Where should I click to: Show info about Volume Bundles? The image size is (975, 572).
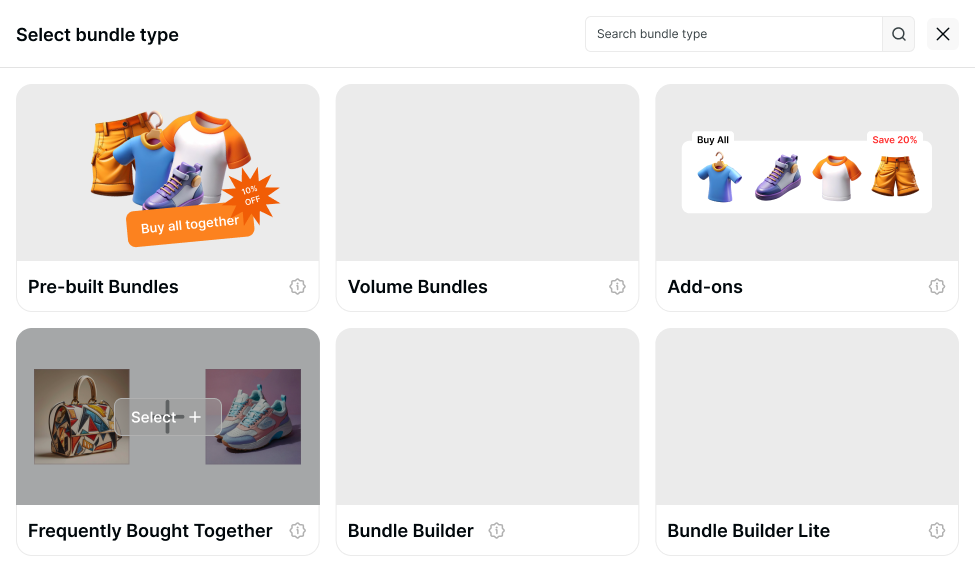click(617, 287)
